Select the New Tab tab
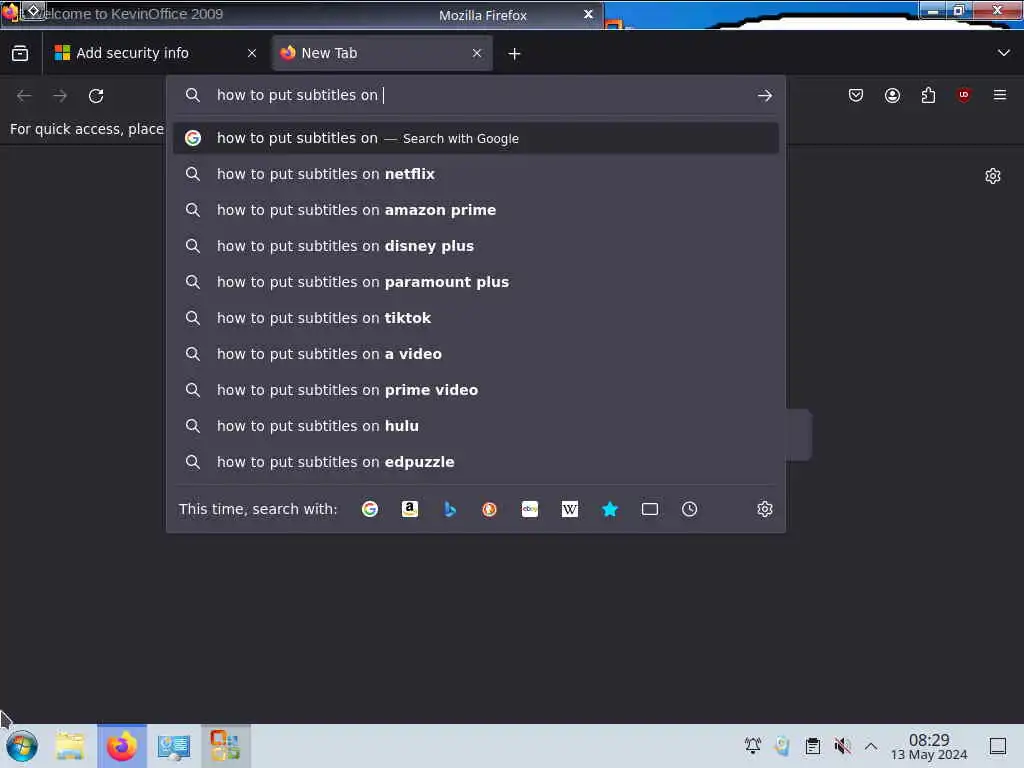 coord(382,53)
